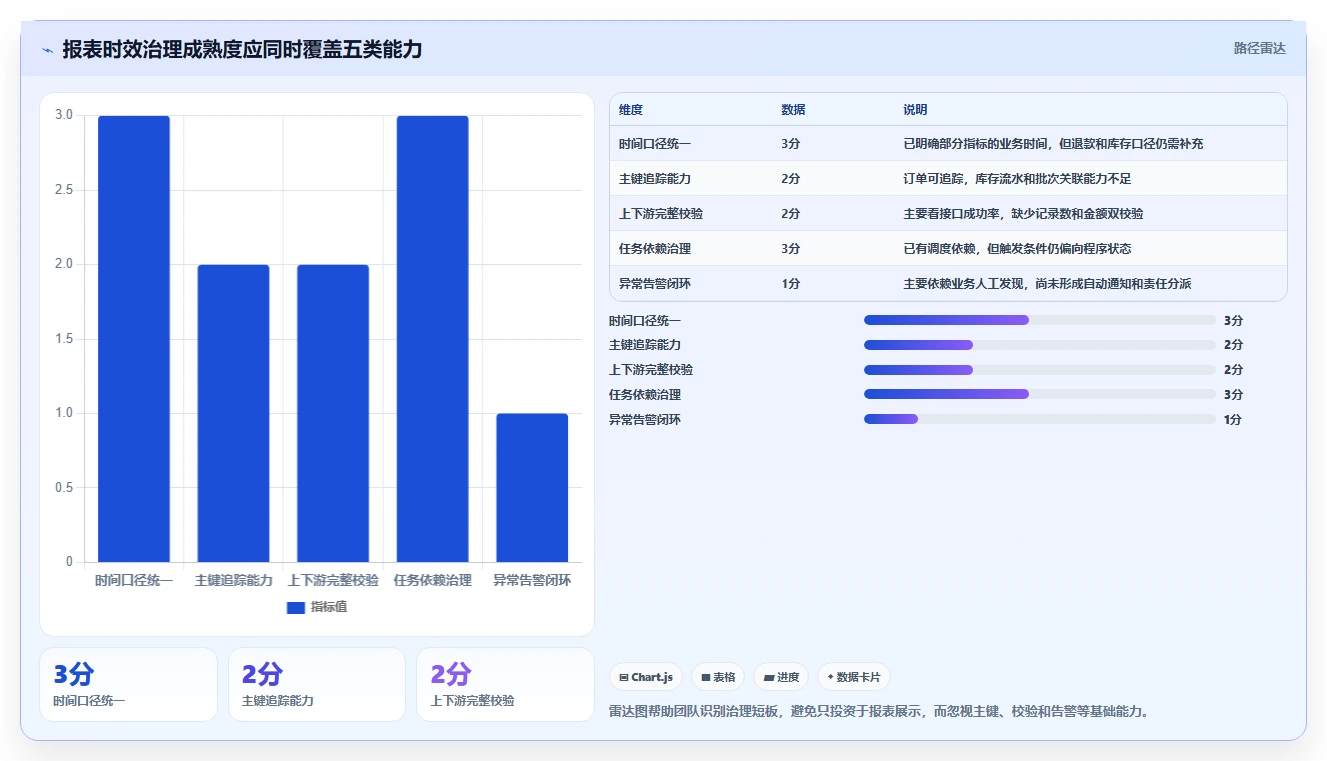
Task: Click the 上下游完整校验 bar in chart
Action: (333, 413)
